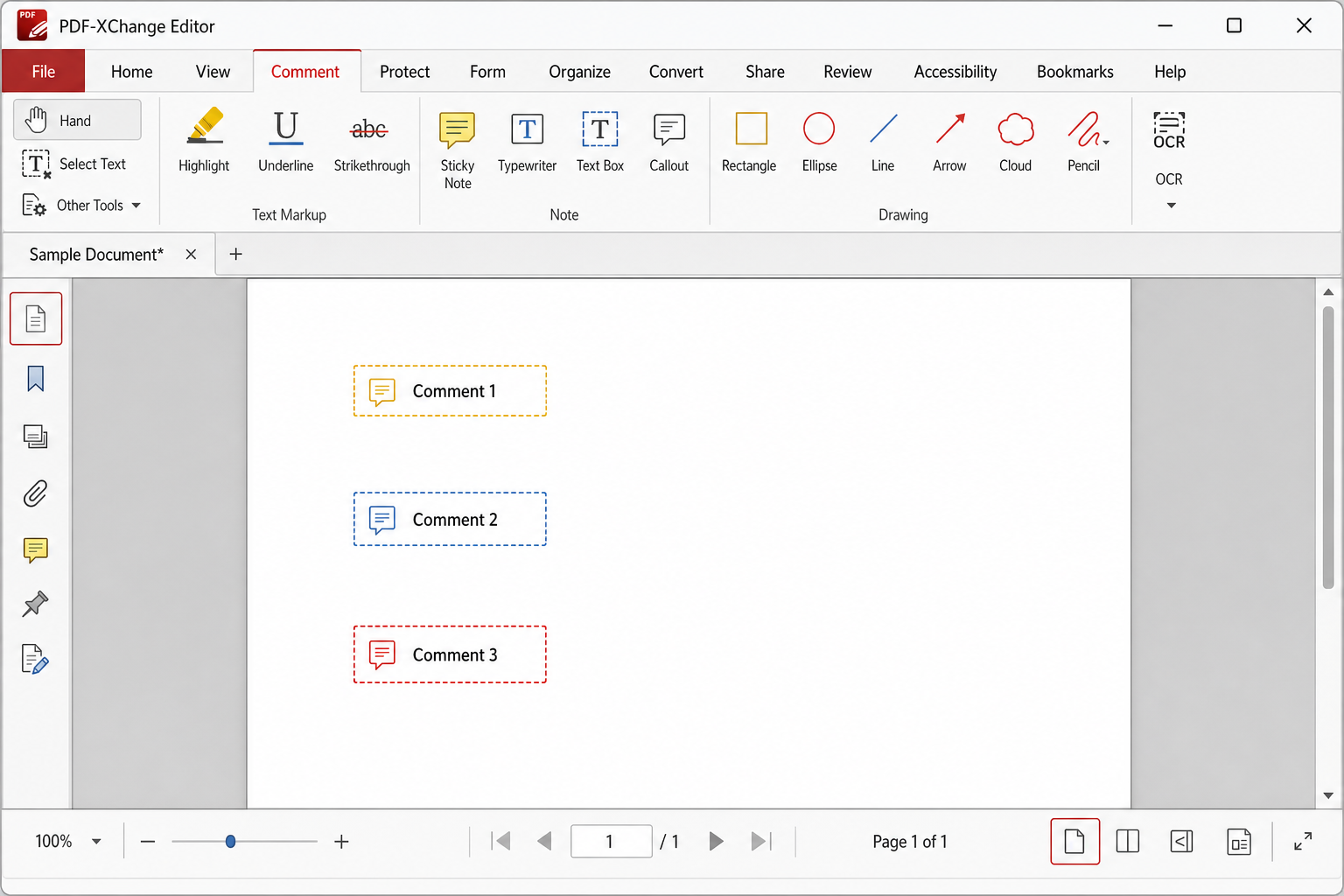Click the page number input field
The image size is (1344, 896).
click(611, 842)
